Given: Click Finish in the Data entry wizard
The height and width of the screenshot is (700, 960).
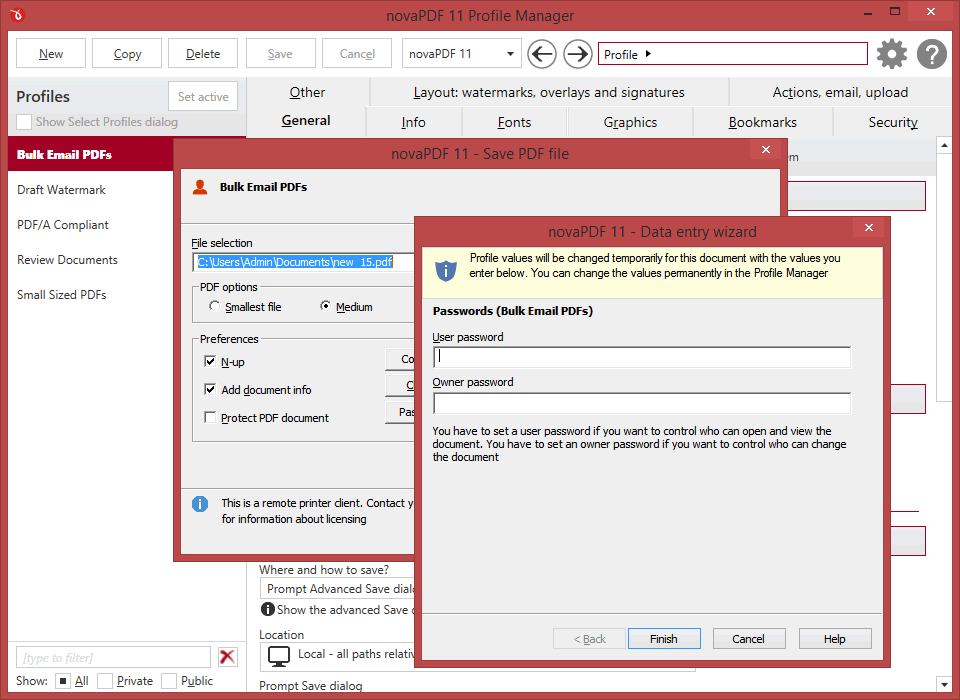Looking at the screenshot, I should pyautogui.click(x=664, y=639).
